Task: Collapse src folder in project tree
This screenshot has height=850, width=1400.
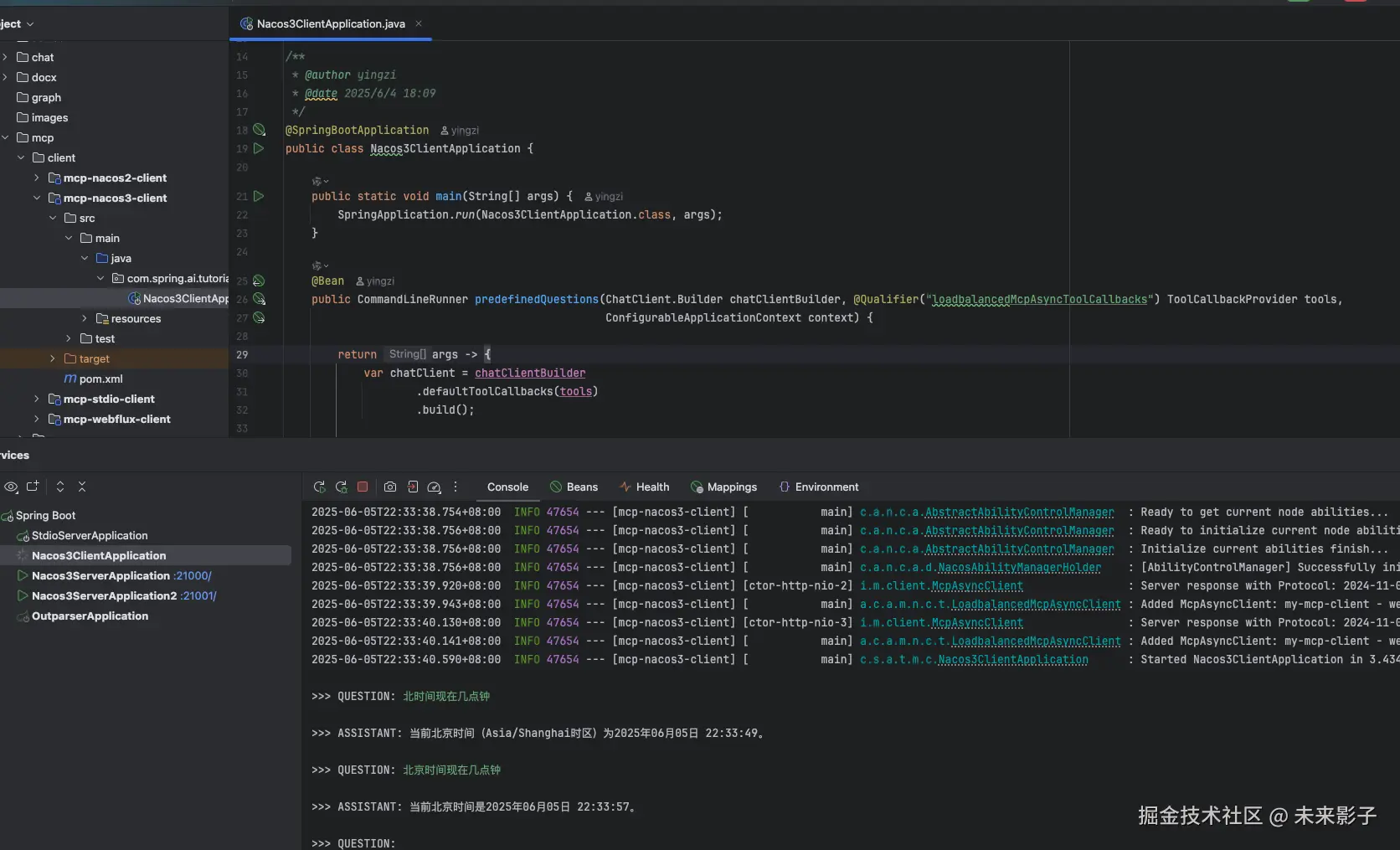Action: coord(53,218)
